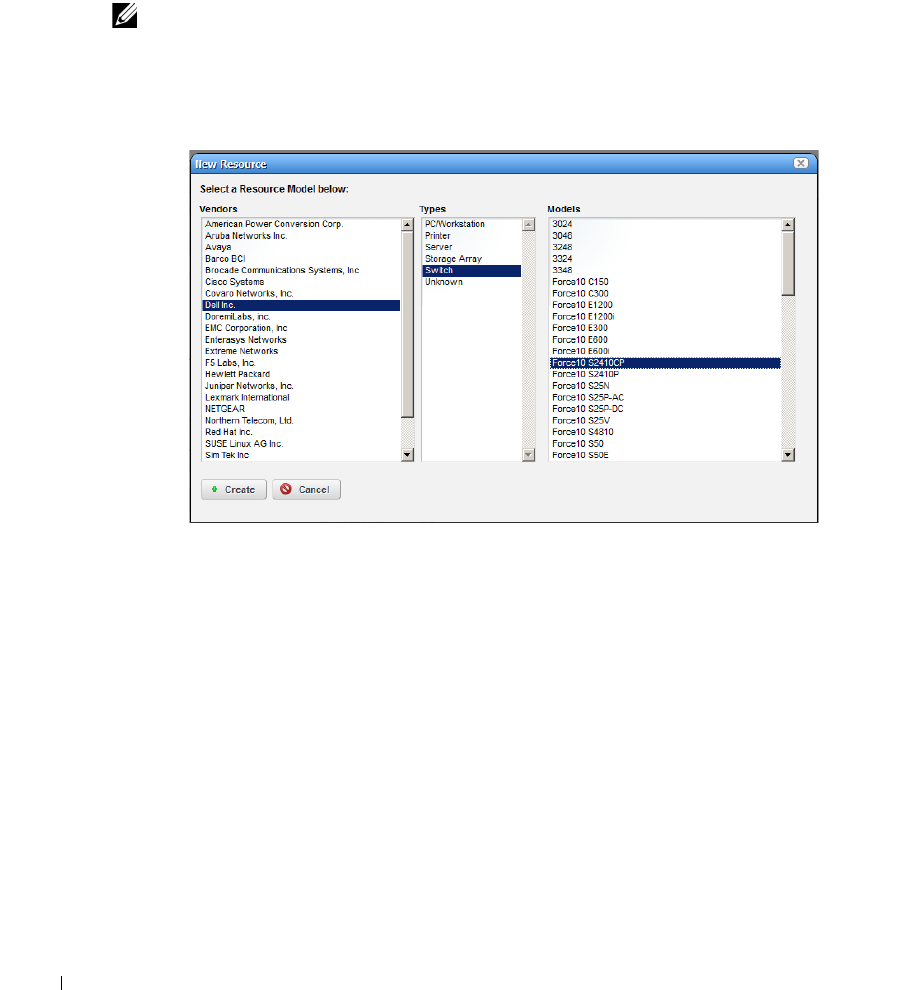Select Switch in Types list

pos(472,270)
